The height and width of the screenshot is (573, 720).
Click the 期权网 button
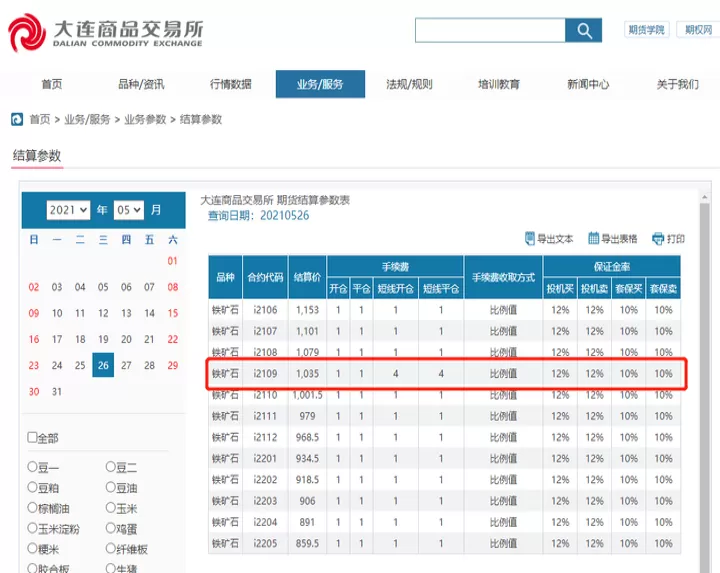point(698,30)
